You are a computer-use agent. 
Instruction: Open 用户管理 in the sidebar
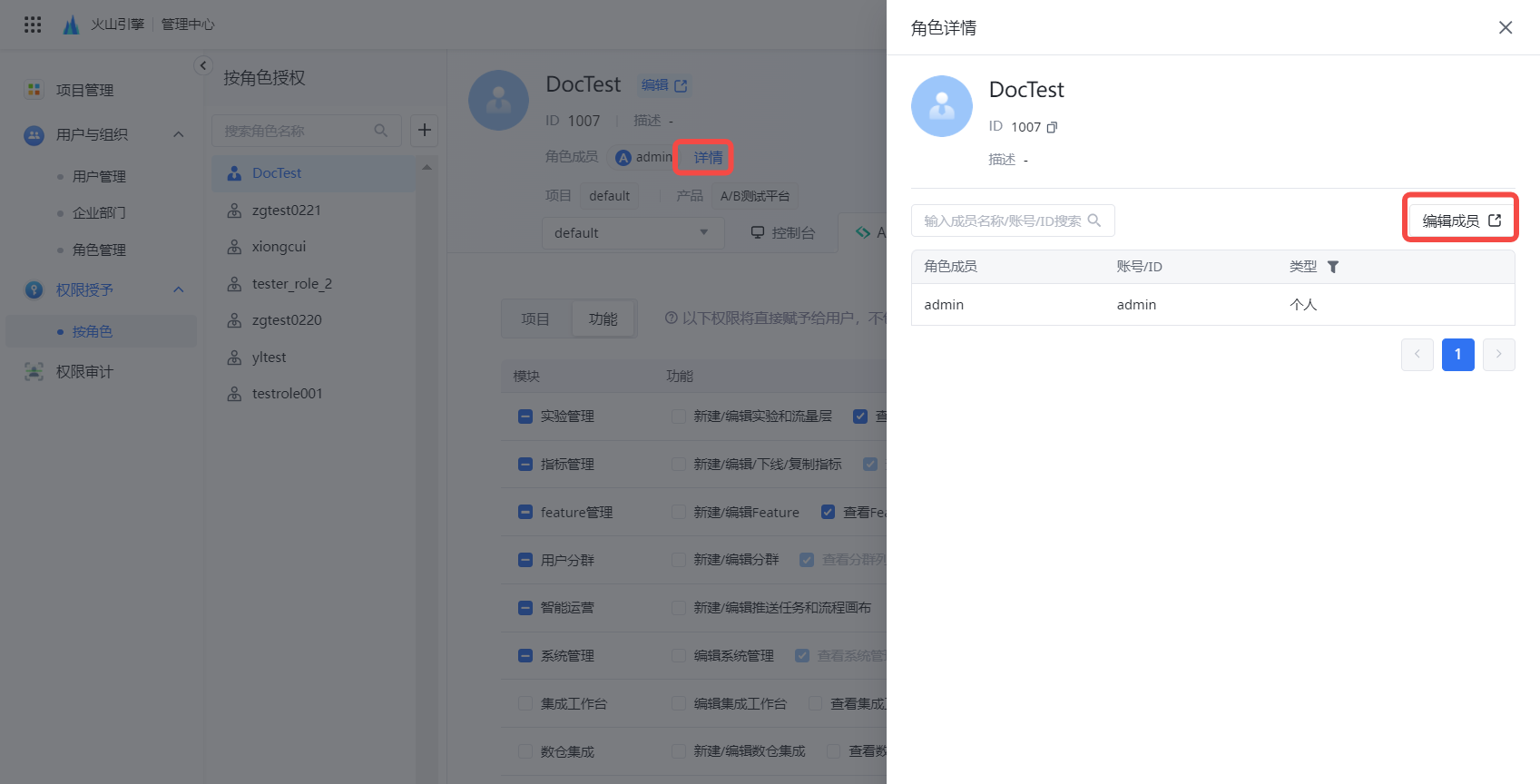pyautogui.click(x=100, y=177)
